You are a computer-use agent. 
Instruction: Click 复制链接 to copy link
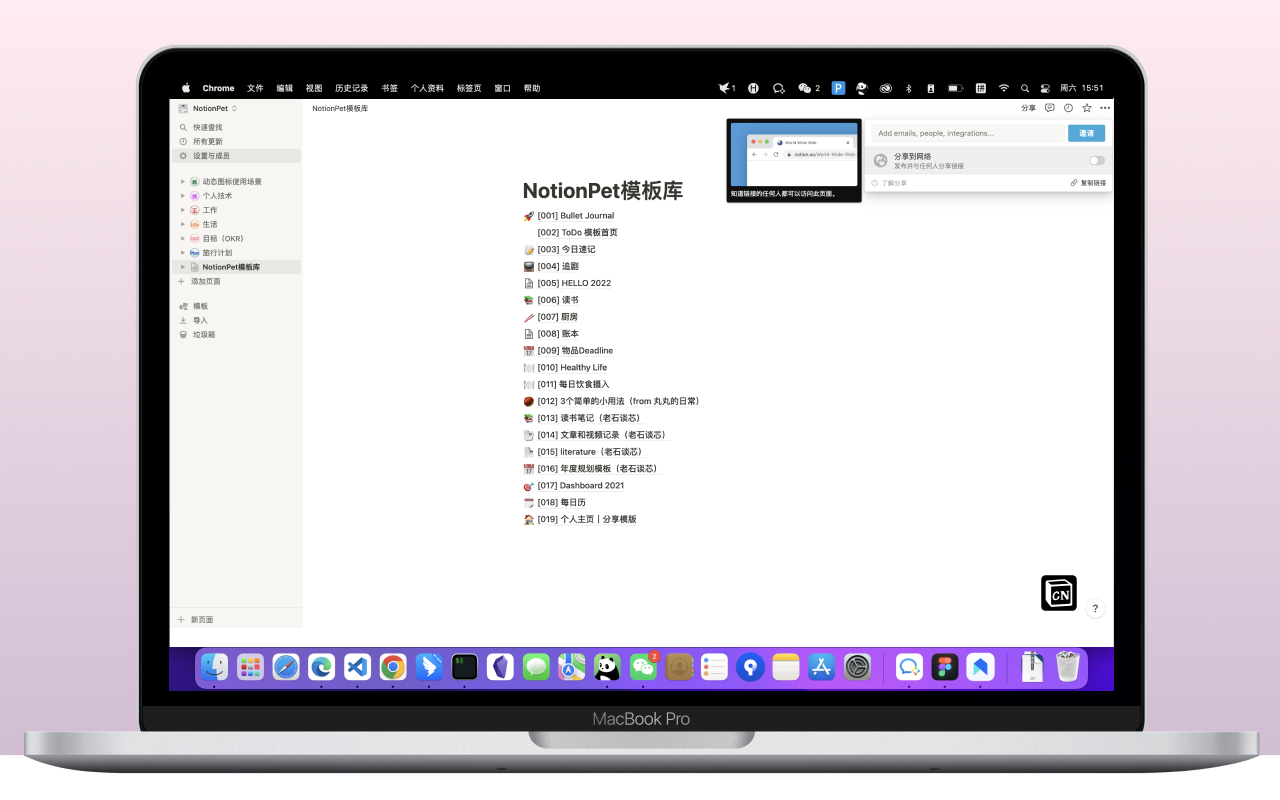[1088, 183]
